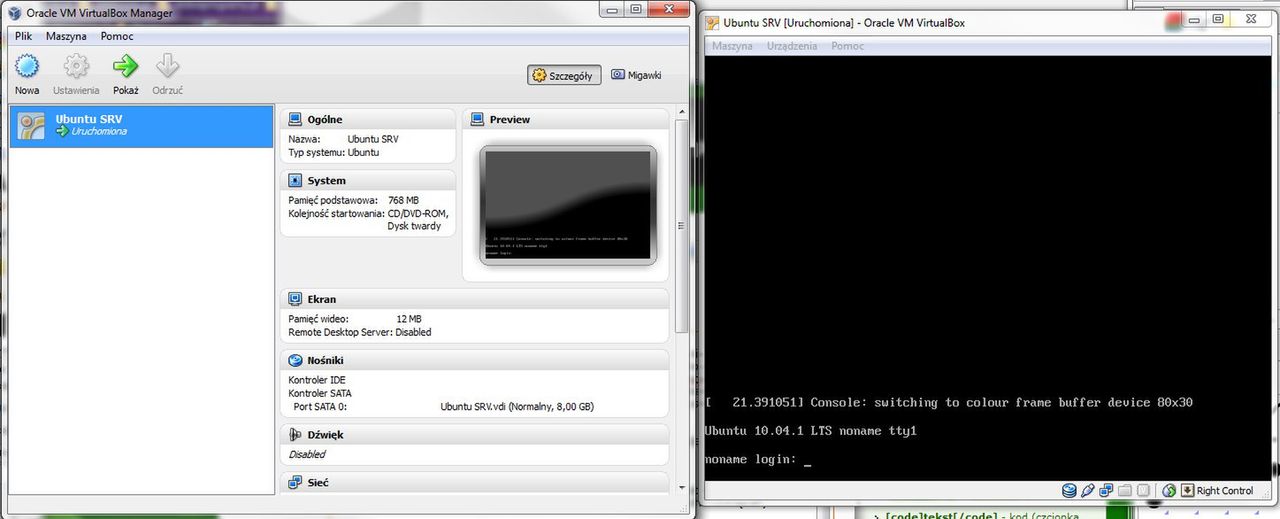Click the 'Kontroler IDE' storage row
The width and height of the screenshot is (1280, 519).
click(316, 380)
